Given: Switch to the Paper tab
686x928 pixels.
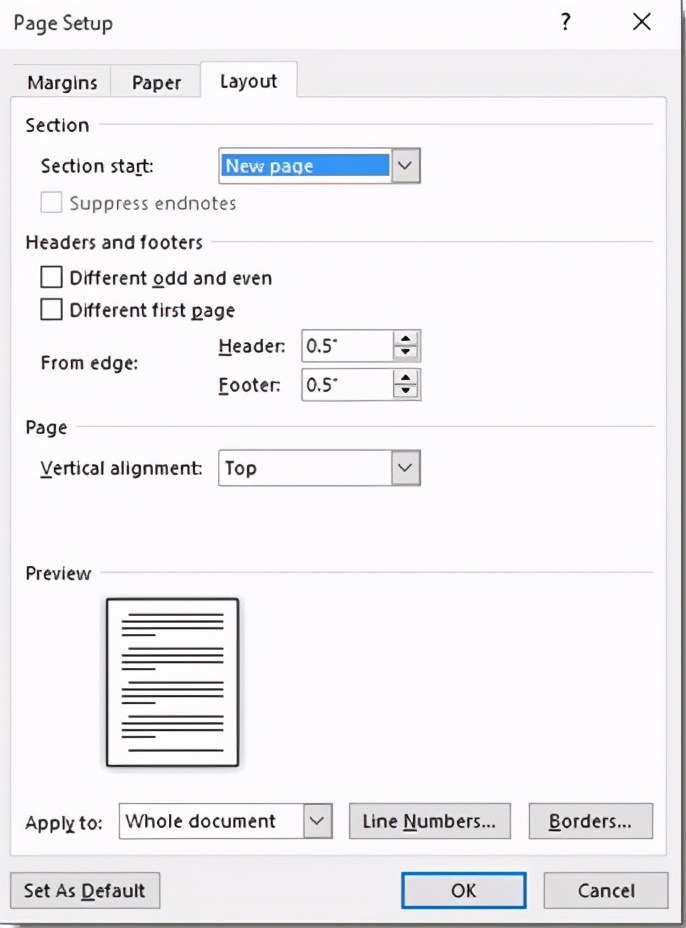Looking at the screenshot, I should (156, 82).
